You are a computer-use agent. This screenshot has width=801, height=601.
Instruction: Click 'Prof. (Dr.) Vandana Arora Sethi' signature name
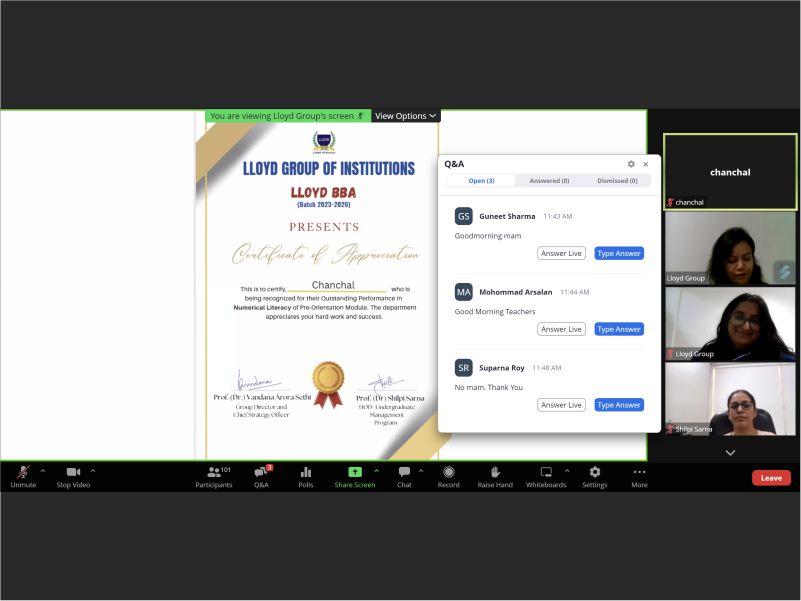262,397
